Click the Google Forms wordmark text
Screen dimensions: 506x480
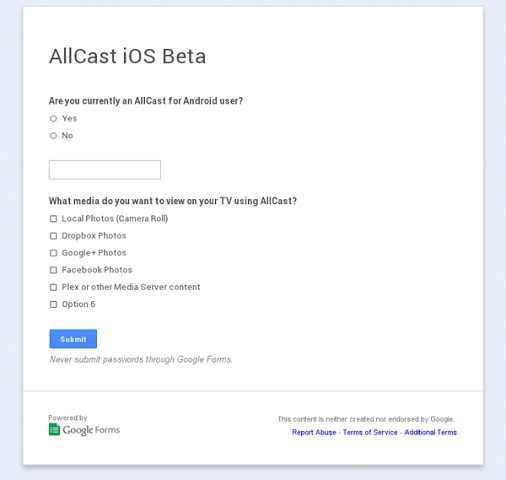(x=91, y=430)
